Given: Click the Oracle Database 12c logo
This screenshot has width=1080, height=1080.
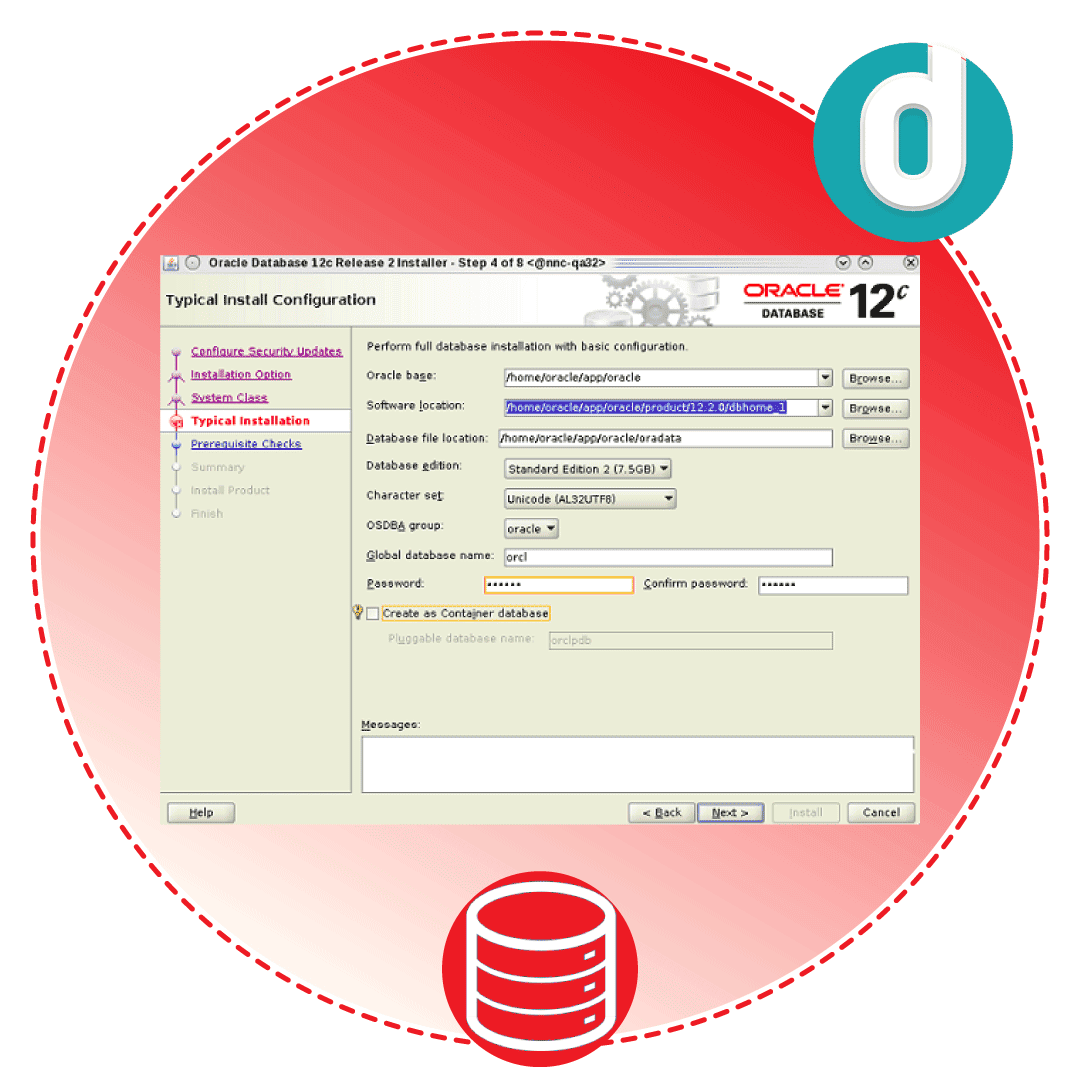Looking at the screenshot, I should coord(826,301).
